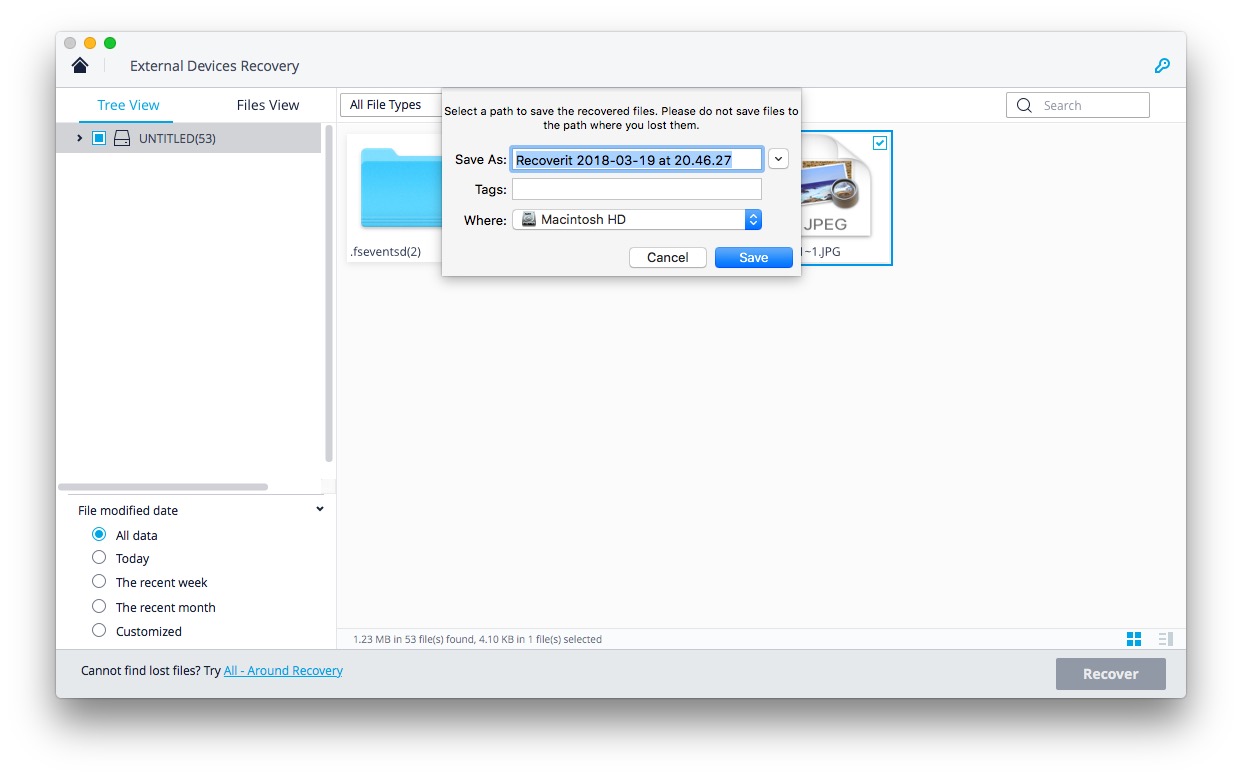Image resolution: width=1242 pixels, height=778 pixels.
Task: Switch to list view using bottom-right icon
Action: (x=1164, y=638)
